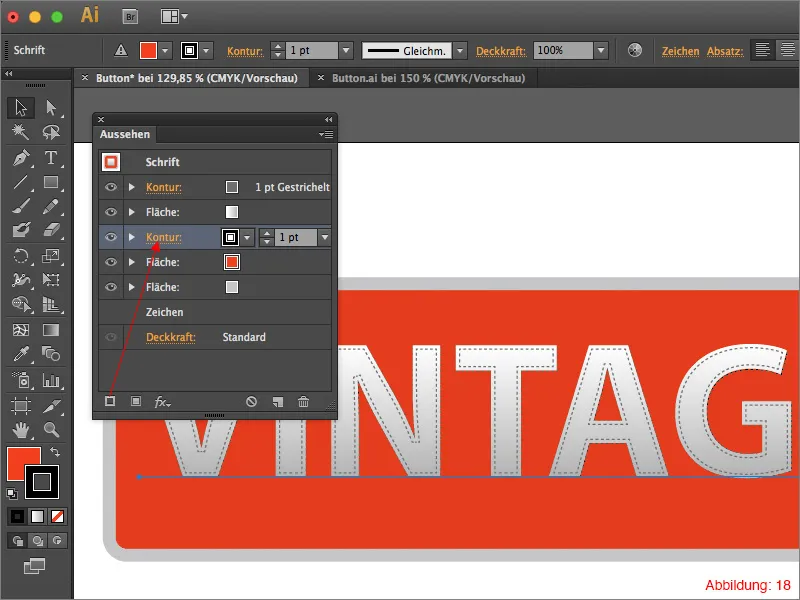Expand the selected Kontur row triangle
Screen dimensions: 800x600
coord(132,237)
